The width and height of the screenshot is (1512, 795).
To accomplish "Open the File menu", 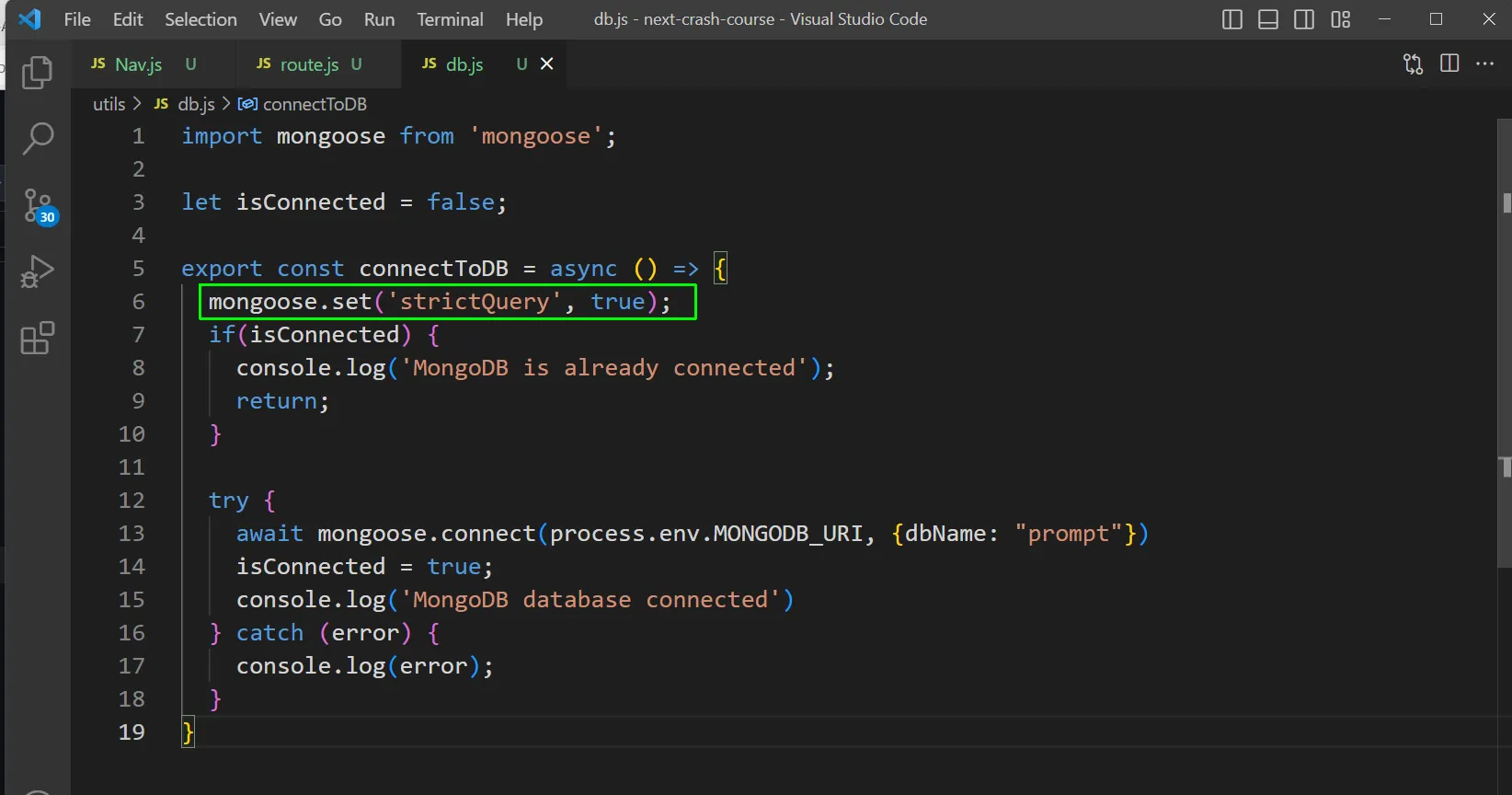I will [x=77, y=19].
